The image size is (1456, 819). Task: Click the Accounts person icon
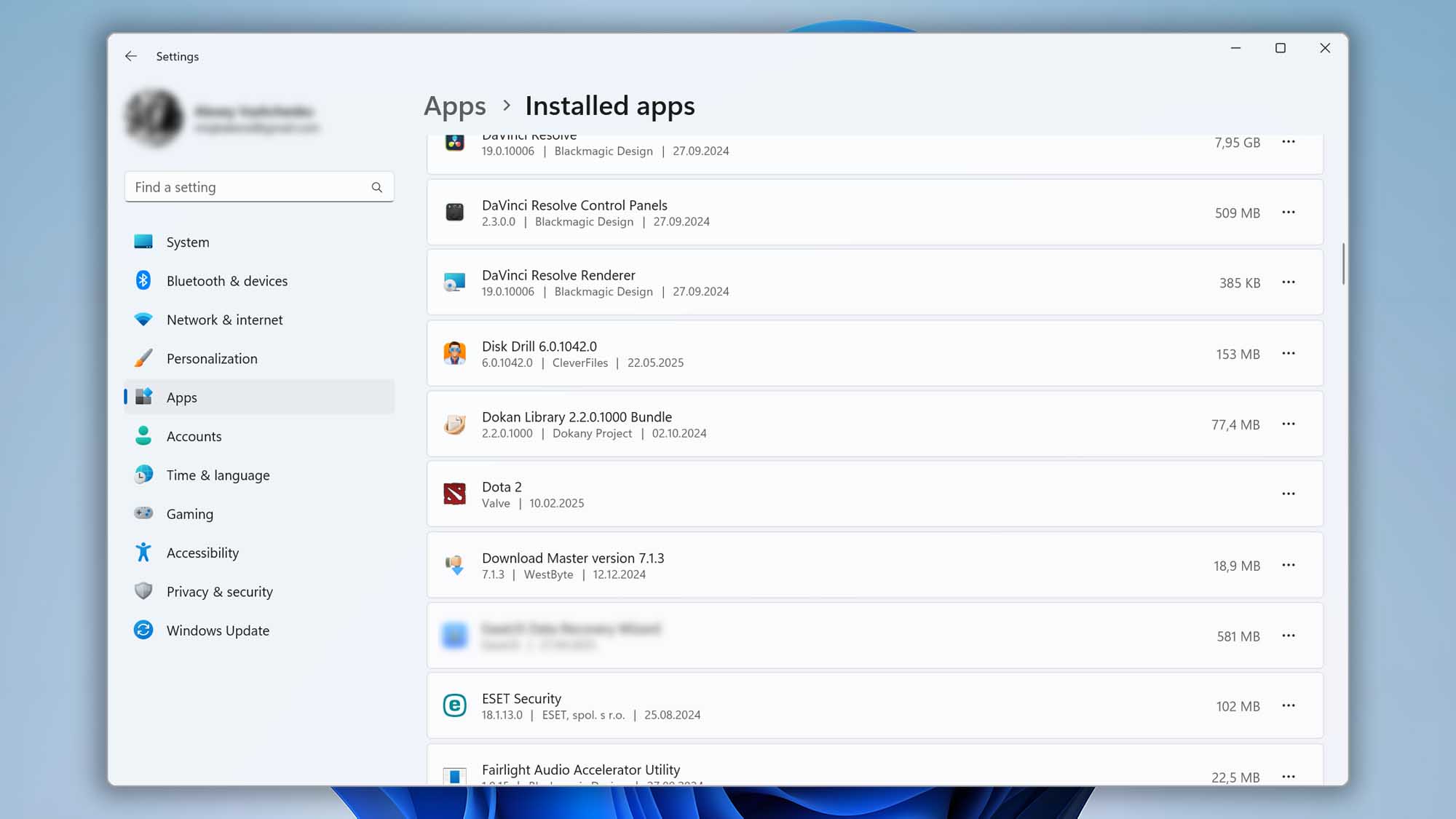pyautogui.click(x=143, y=435)
